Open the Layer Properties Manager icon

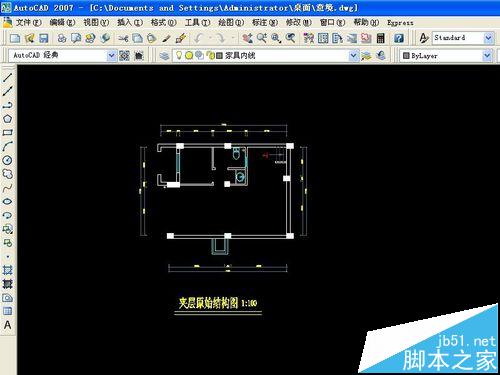coord(164,55)
